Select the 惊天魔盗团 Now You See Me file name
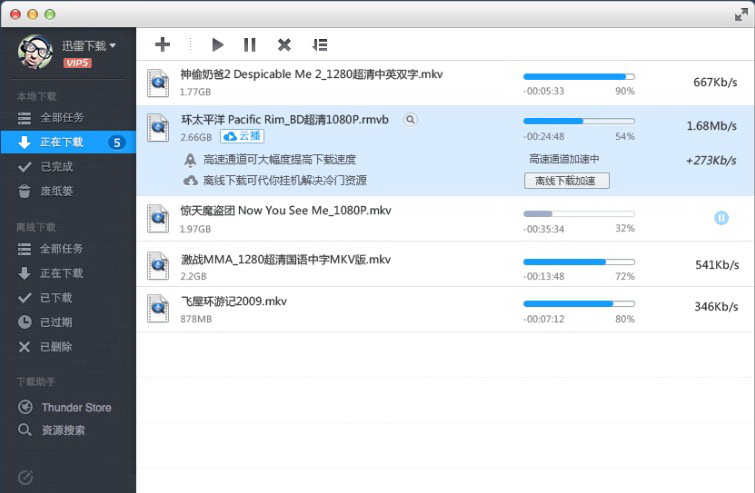Viewport: 755px width, 493px height. coord(286,210)
